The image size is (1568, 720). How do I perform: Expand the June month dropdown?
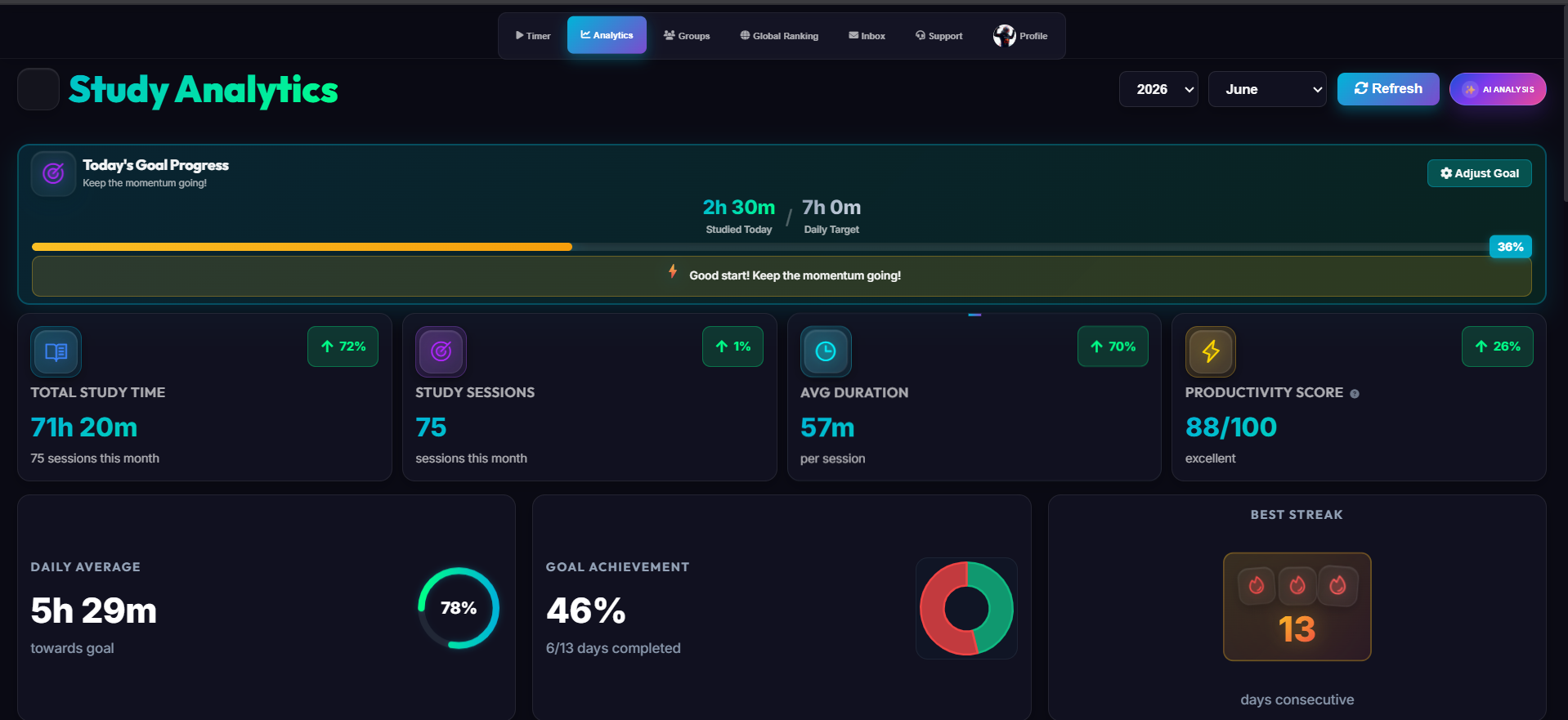[x=1267, y=89]
